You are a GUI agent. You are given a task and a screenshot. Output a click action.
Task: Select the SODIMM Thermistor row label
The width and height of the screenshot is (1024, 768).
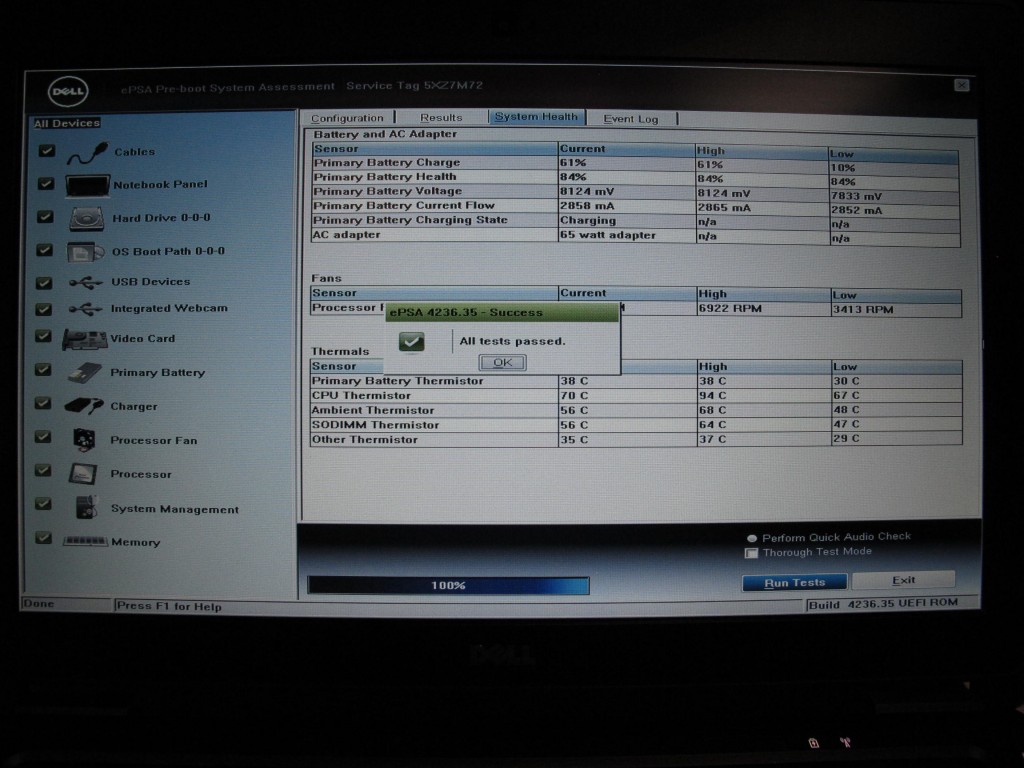pos(376,425)
